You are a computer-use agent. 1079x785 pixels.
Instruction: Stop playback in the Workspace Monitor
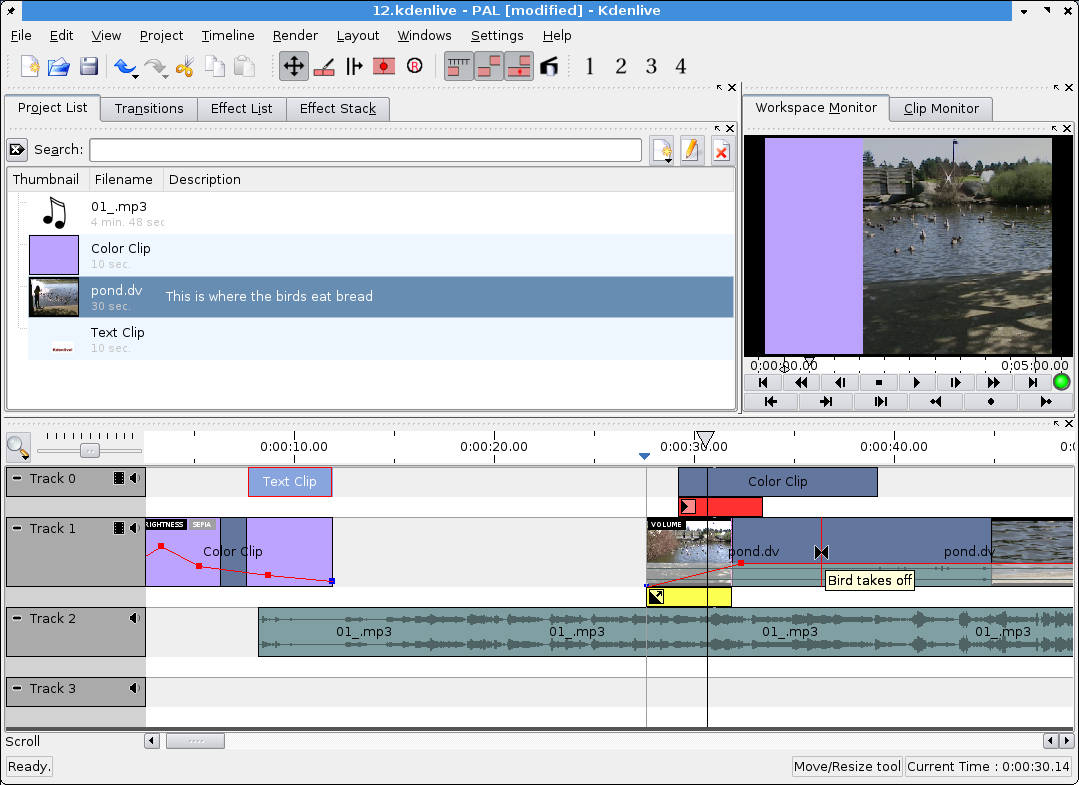click(x=878, y=383)
